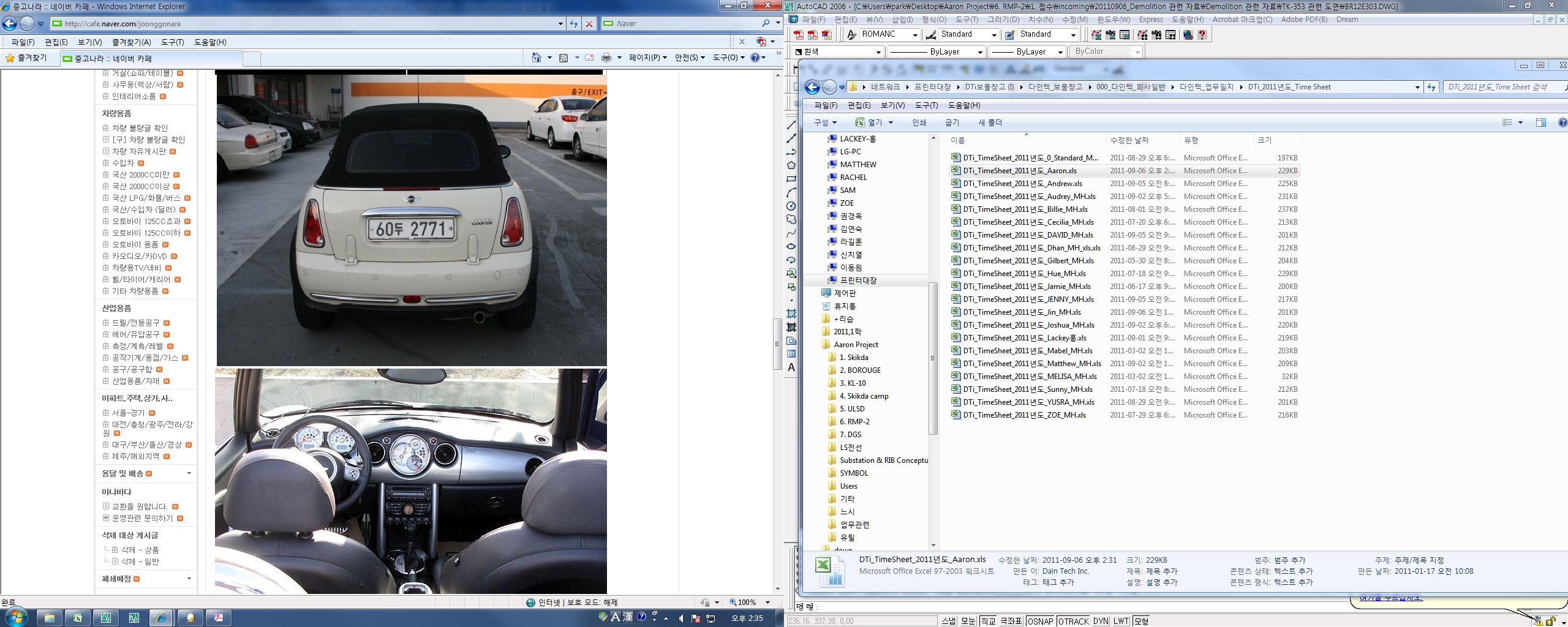Viewport: 1568px width, 627px height.
Task: Select the AutoCAD Polygon draw tool
Action: (791, 165)
